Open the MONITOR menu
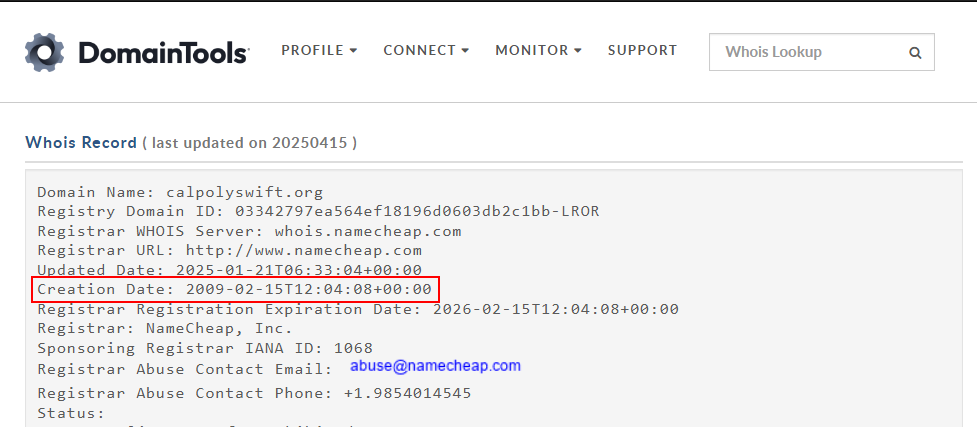The image size is (977, 427). click(x=538, y=50)
